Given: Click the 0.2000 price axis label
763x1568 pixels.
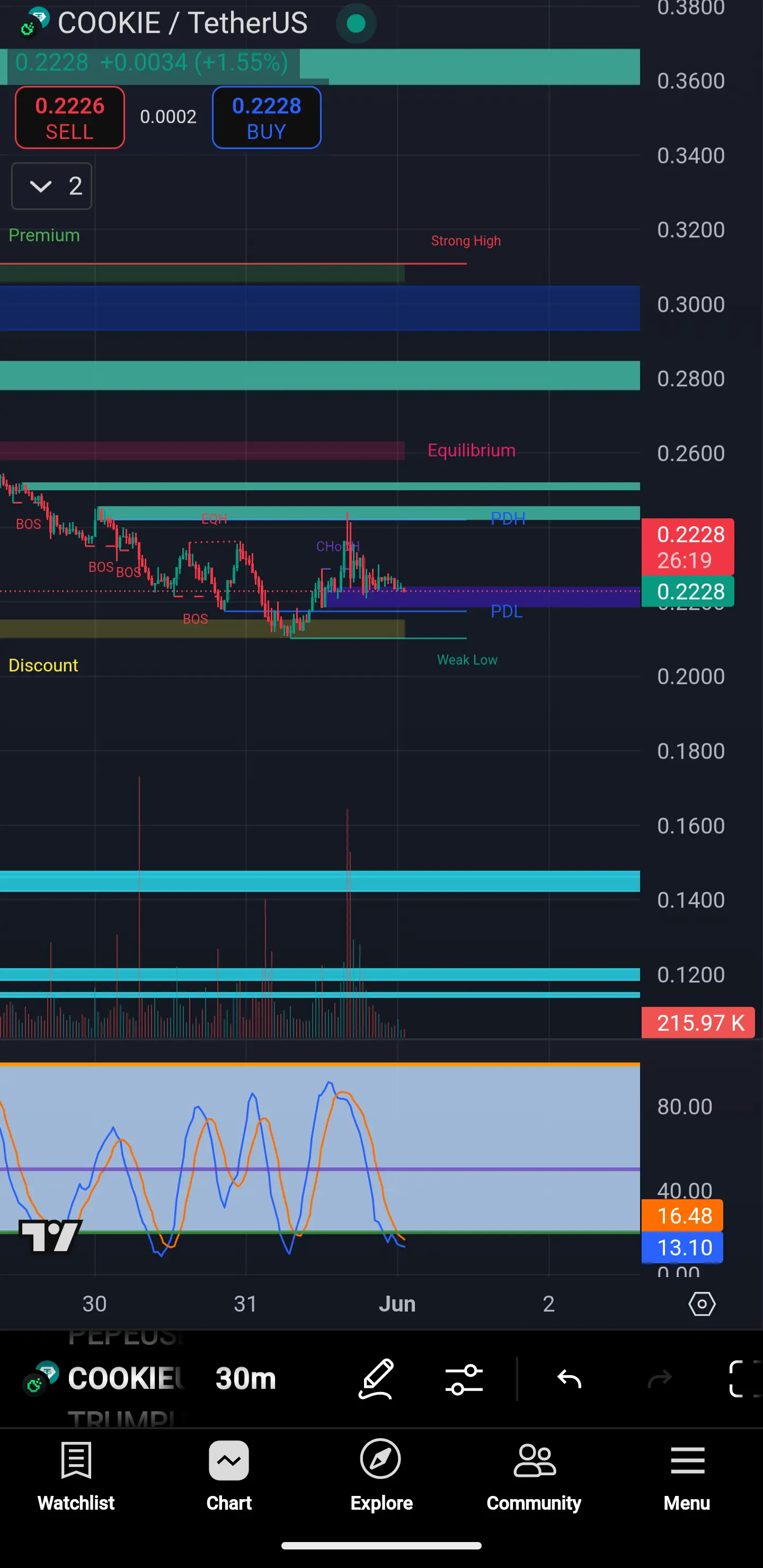Looking at the screenshot, I should [690, 676].
